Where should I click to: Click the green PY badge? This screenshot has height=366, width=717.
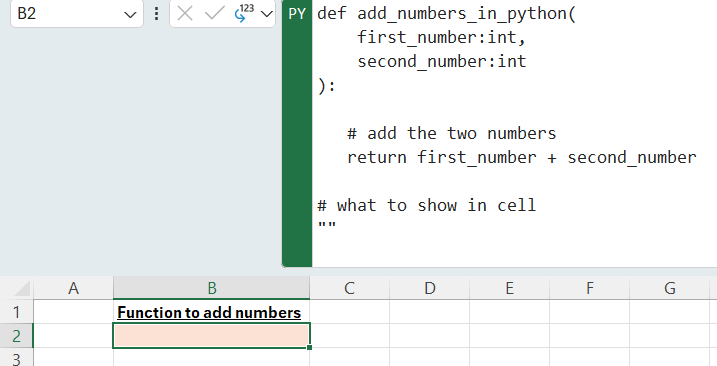(x=297, y=14)
